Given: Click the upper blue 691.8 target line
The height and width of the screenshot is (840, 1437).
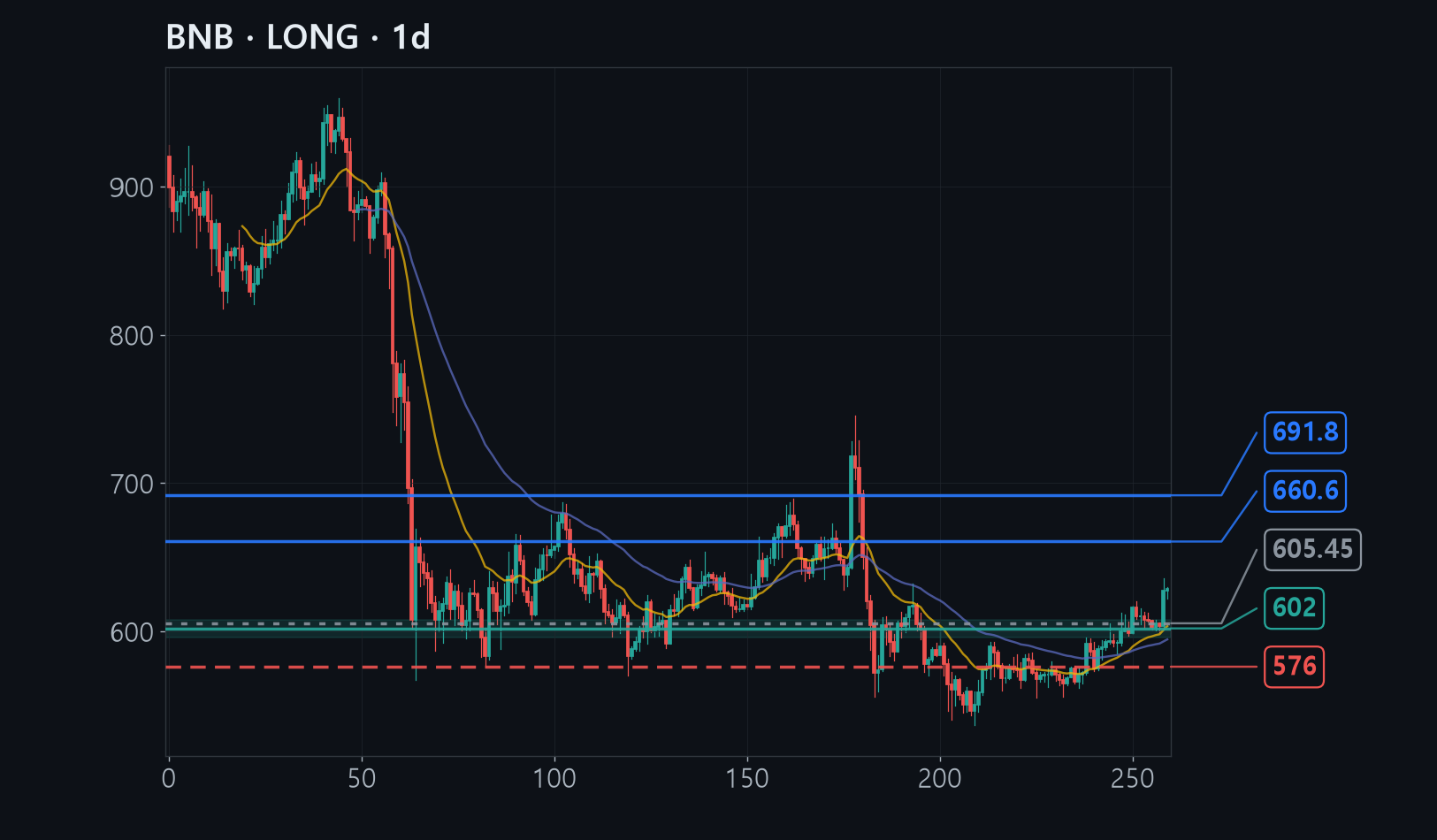Looking at the screenshot, I should point(669,495).
